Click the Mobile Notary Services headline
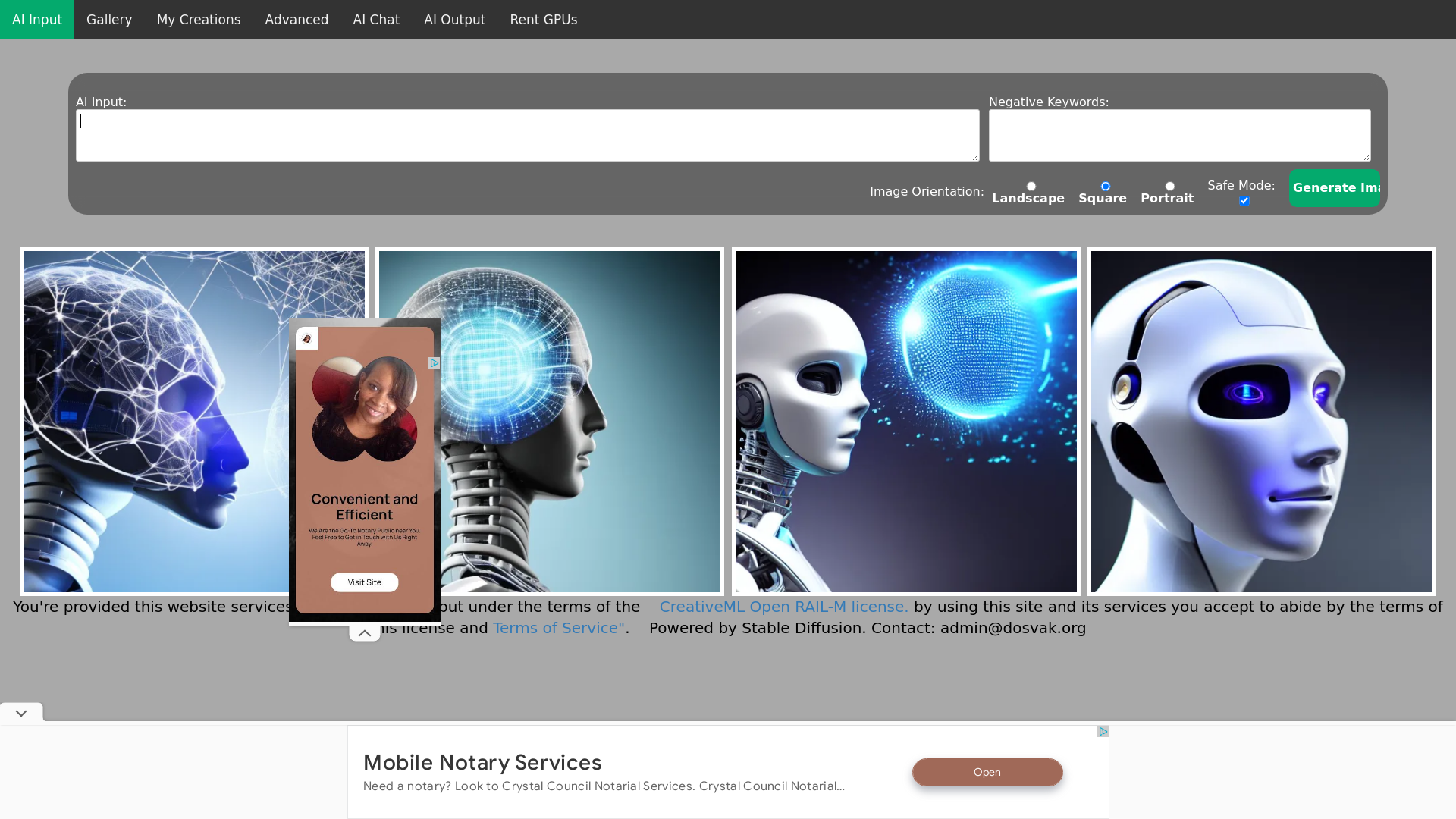Image resolution: width=1456 pixels, height=819 pixels. click(482, 762)
